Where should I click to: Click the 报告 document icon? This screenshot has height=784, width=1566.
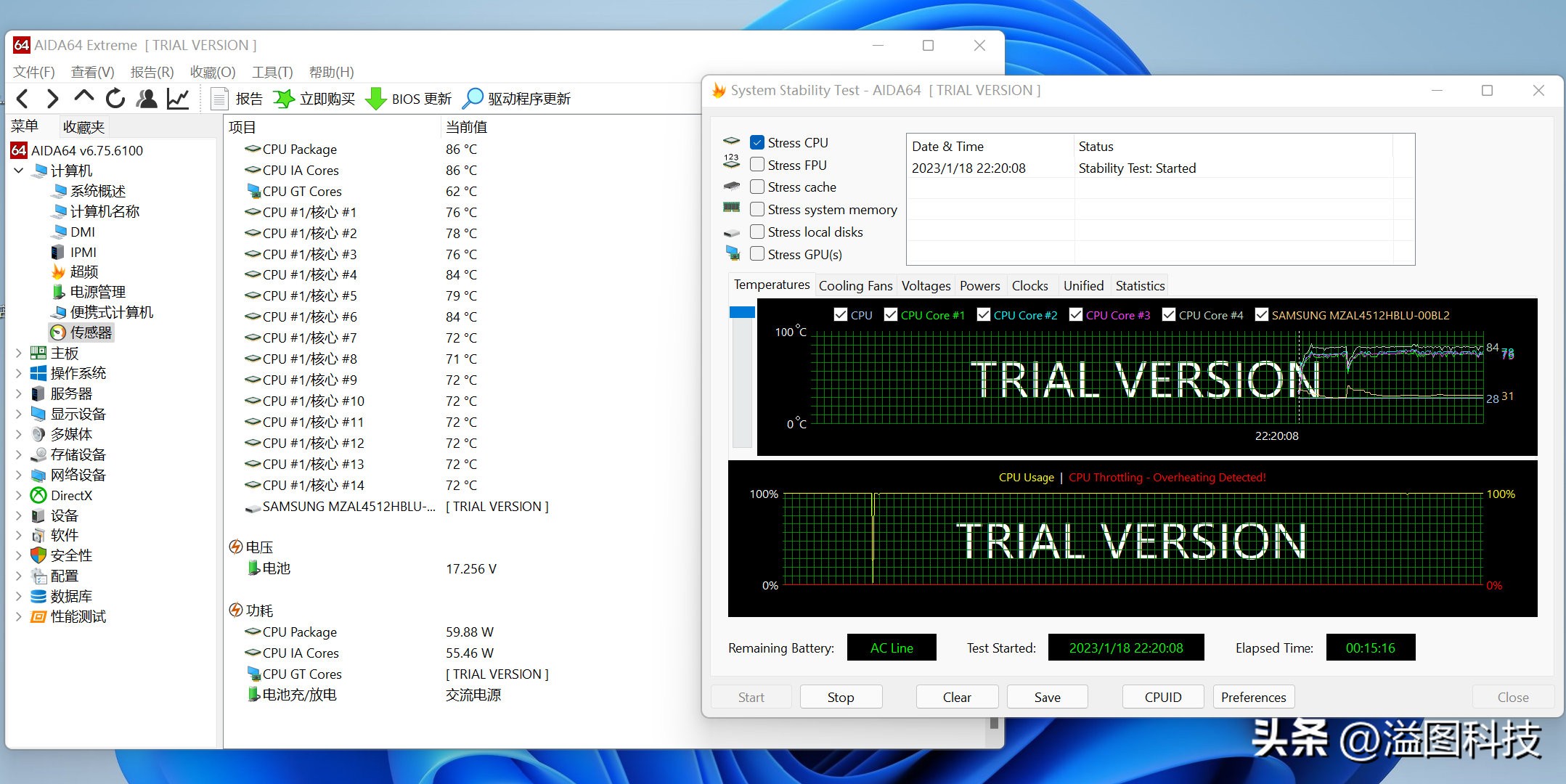click(x=219, y=99)
